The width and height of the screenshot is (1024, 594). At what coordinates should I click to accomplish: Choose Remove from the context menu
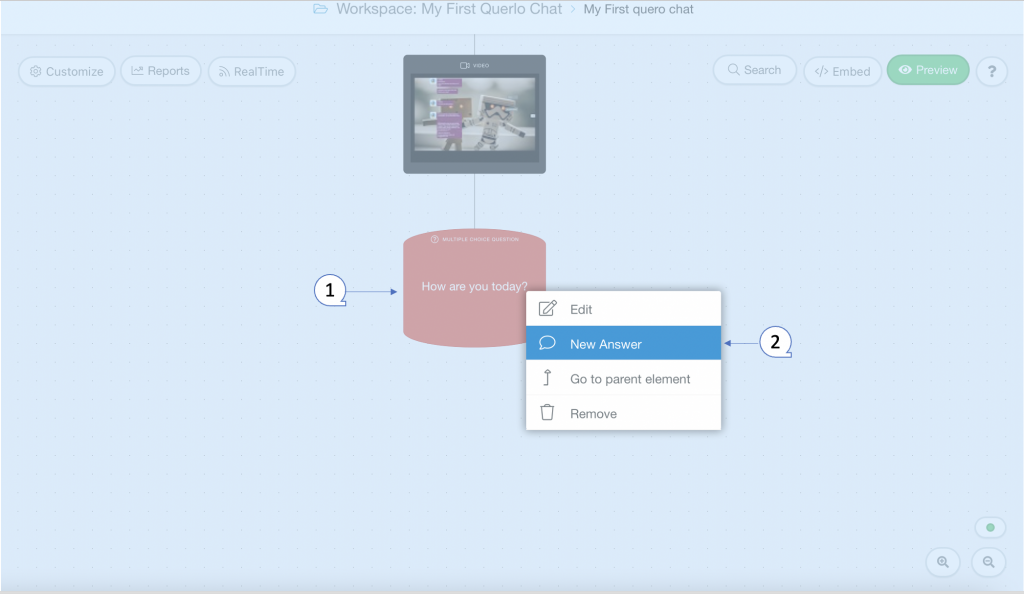point(623,413)
